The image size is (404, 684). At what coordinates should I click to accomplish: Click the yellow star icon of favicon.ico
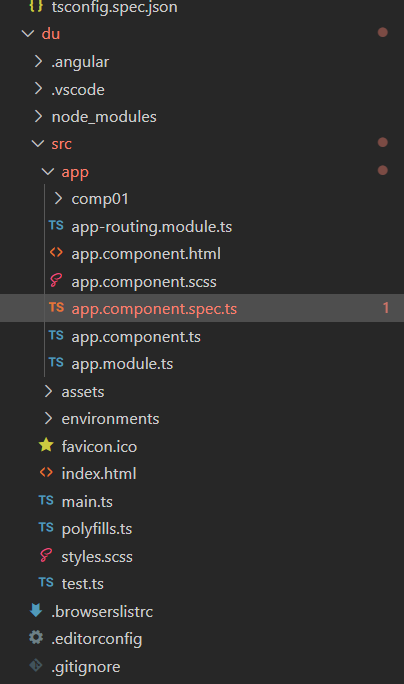point(46,445)
